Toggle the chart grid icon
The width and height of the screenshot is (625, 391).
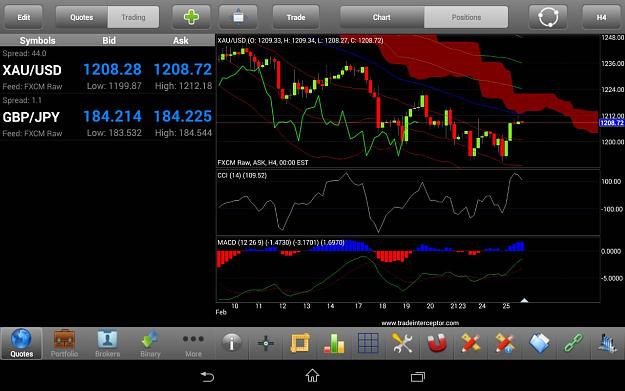[x=368, y=343]
